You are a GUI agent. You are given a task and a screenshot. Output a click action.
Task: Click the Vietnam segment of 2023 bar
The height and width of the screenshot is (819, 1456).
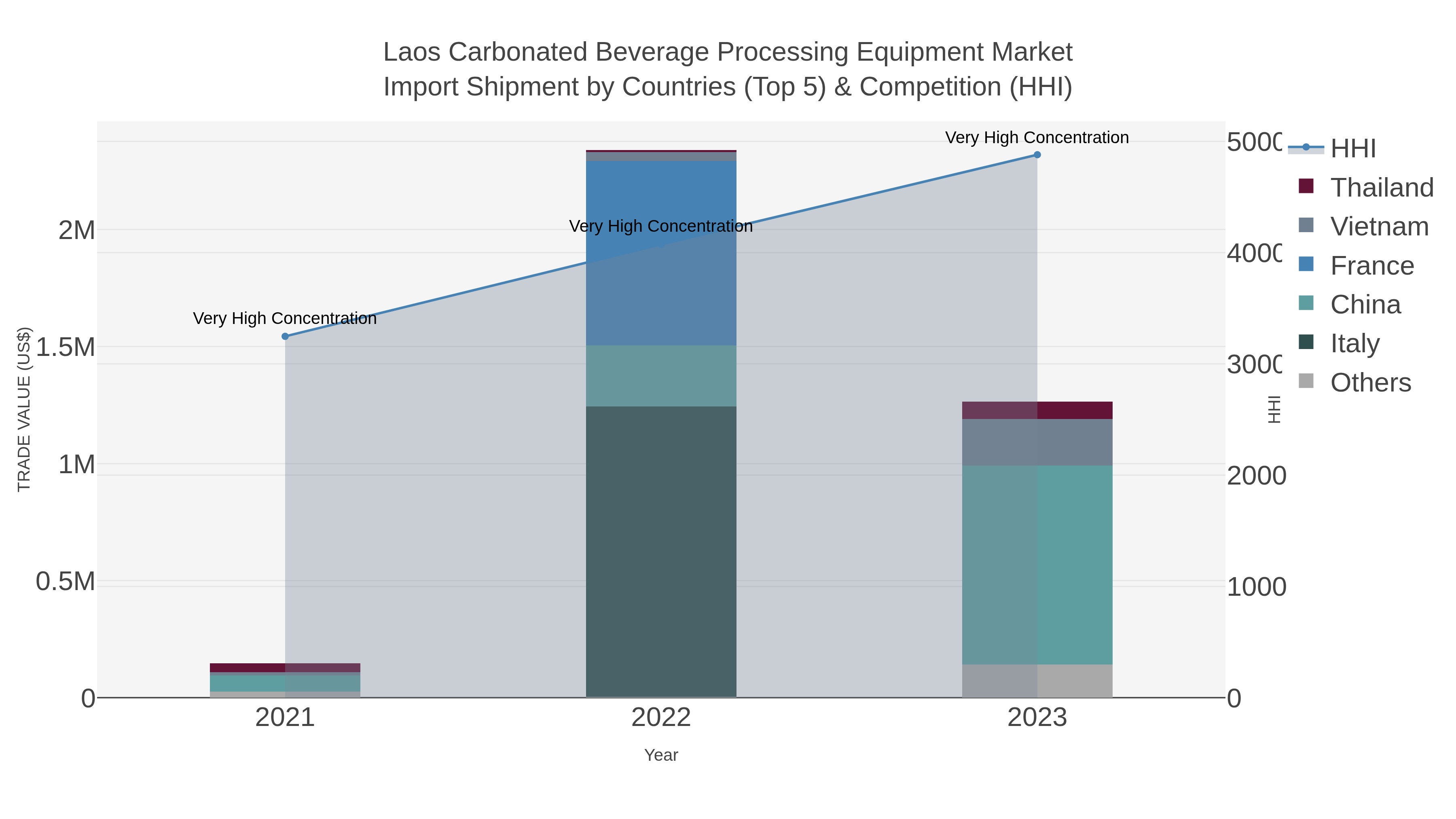1037,442
